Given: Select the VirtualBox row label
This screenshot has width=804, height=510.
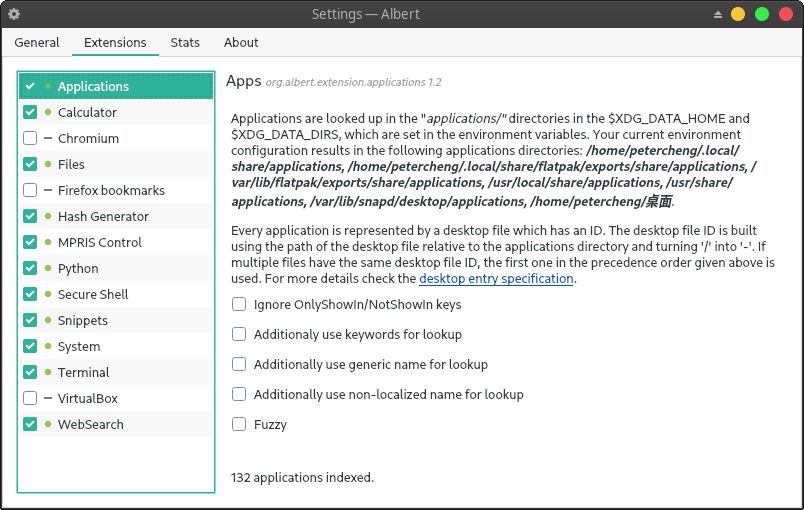Looking at the screenshot, I should [x=88, y=398].
